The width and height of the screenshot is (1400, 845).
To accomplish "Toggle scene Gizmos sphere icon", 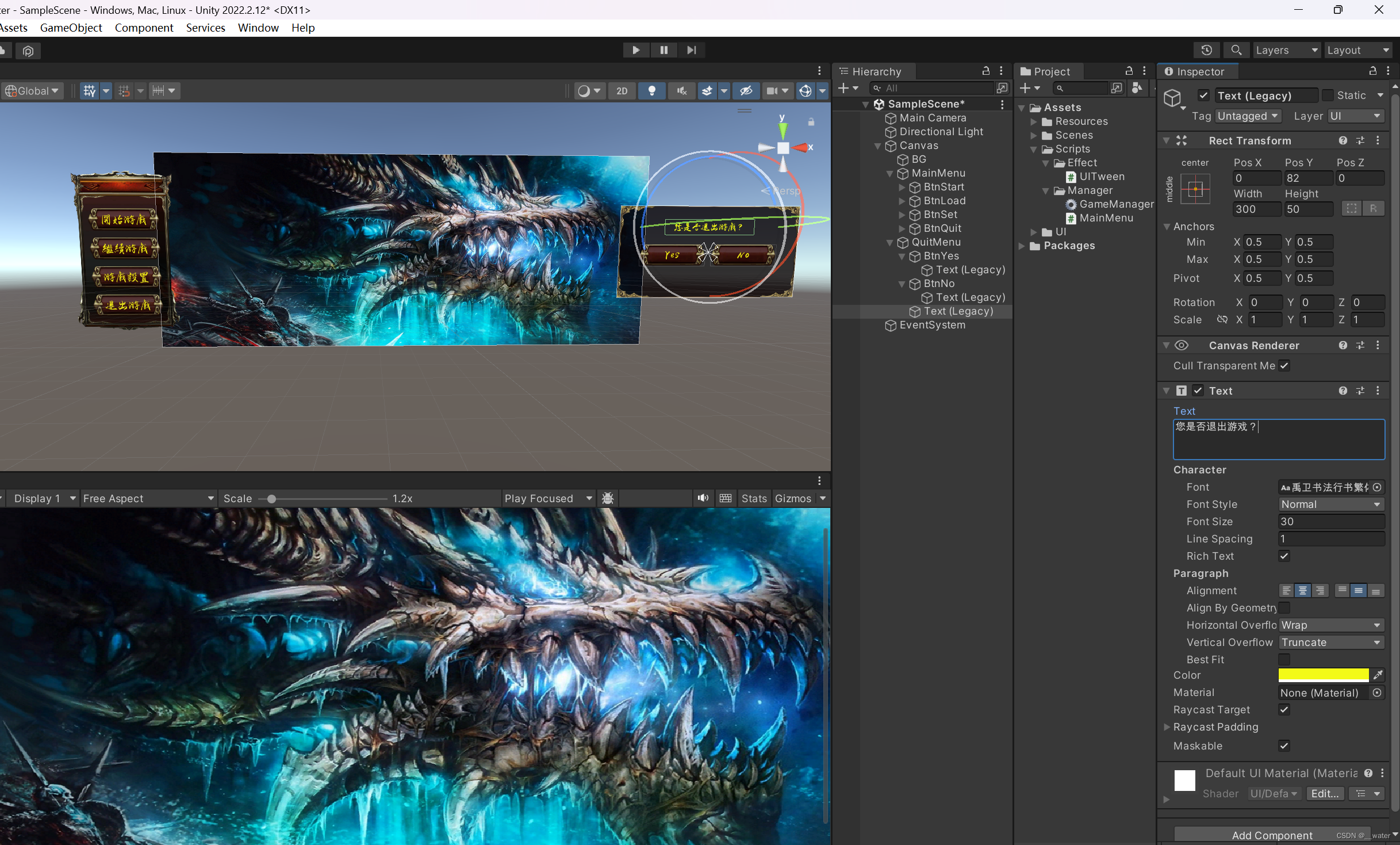I will [806, 91].
